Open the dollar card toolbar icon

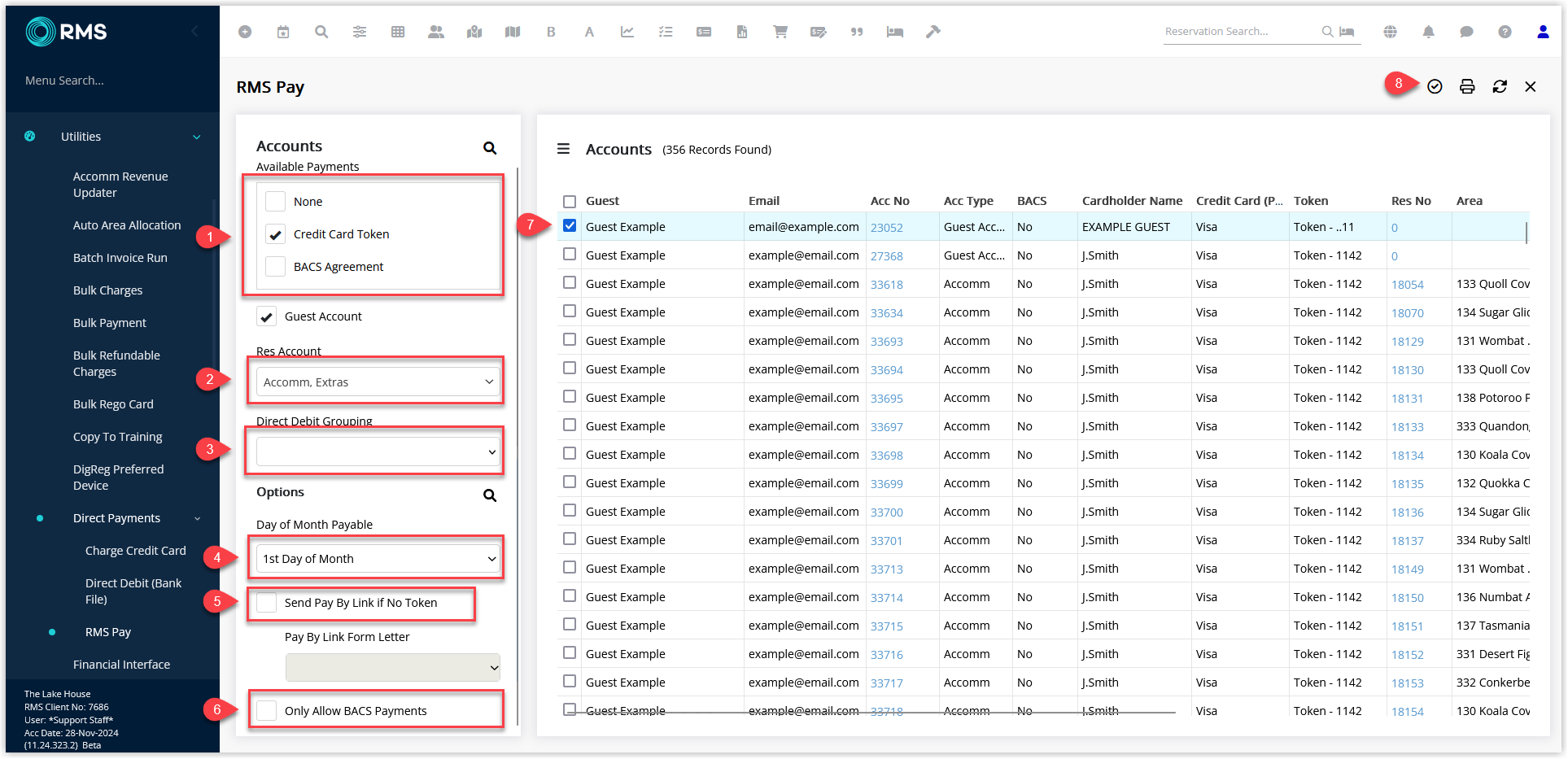(x=704, y=32)
